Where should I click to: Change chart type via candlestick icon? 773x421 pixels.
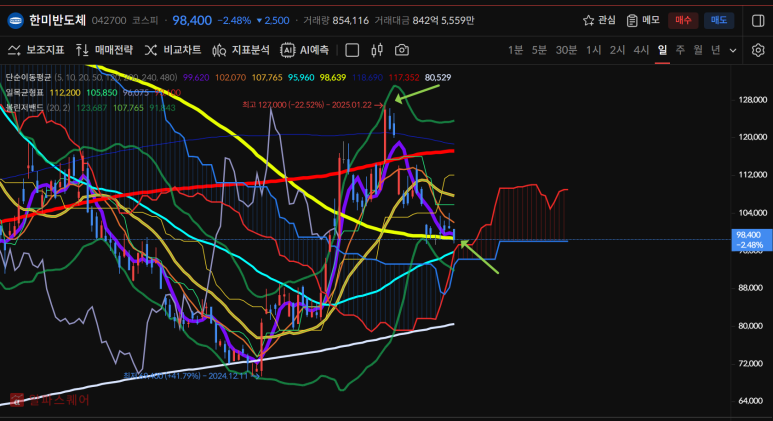coord(377,50)
